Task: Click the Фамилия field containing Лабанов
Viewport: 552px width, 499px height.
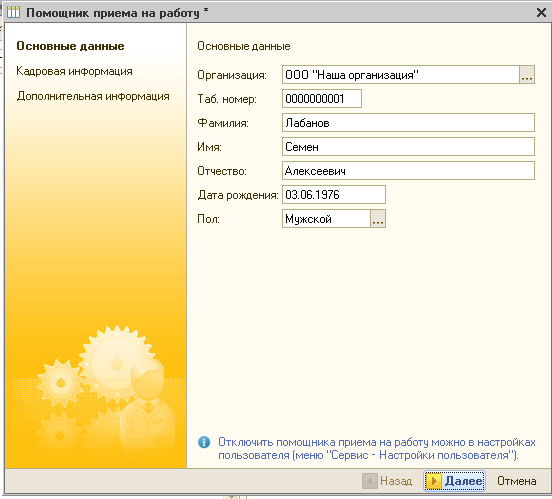Action: pyautogui.click(x=408, y=123)
